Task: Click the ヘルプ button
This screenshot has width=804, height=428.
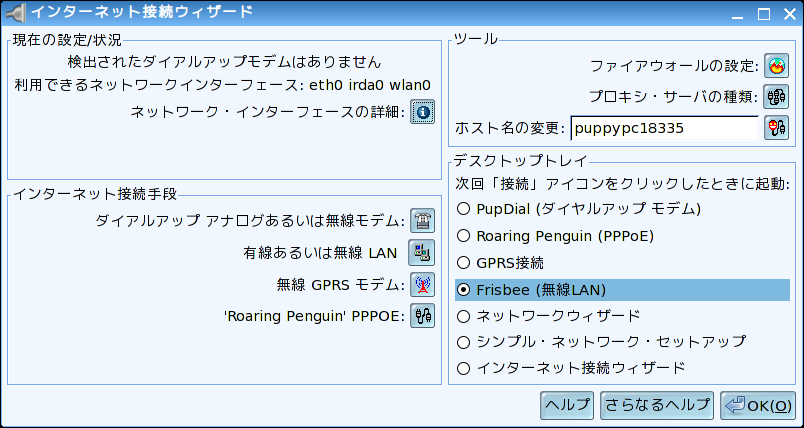Action: [567, 405]
